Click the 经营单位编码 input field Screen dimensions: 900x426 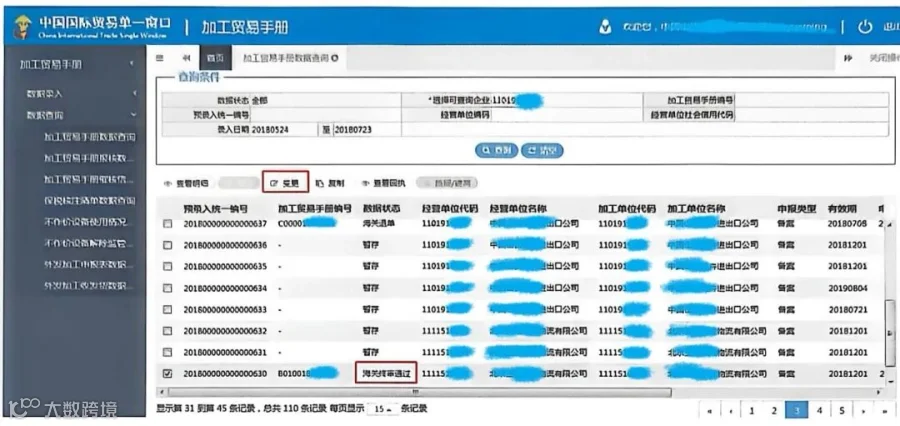click(x=567, y=115)
